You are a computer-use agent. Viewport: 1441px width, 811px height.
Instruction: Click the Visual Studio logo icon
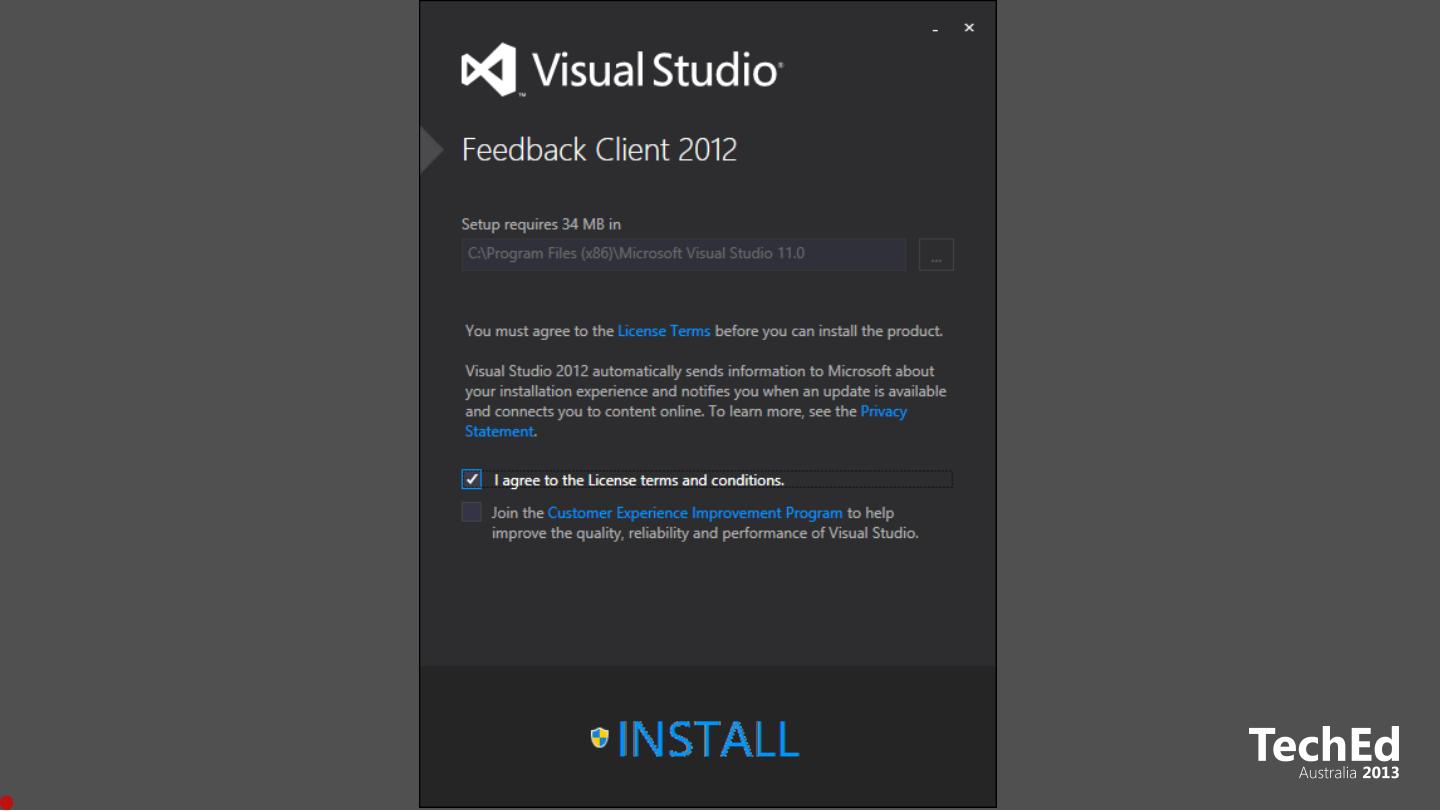pyautogui.click(x=489, y=70)
